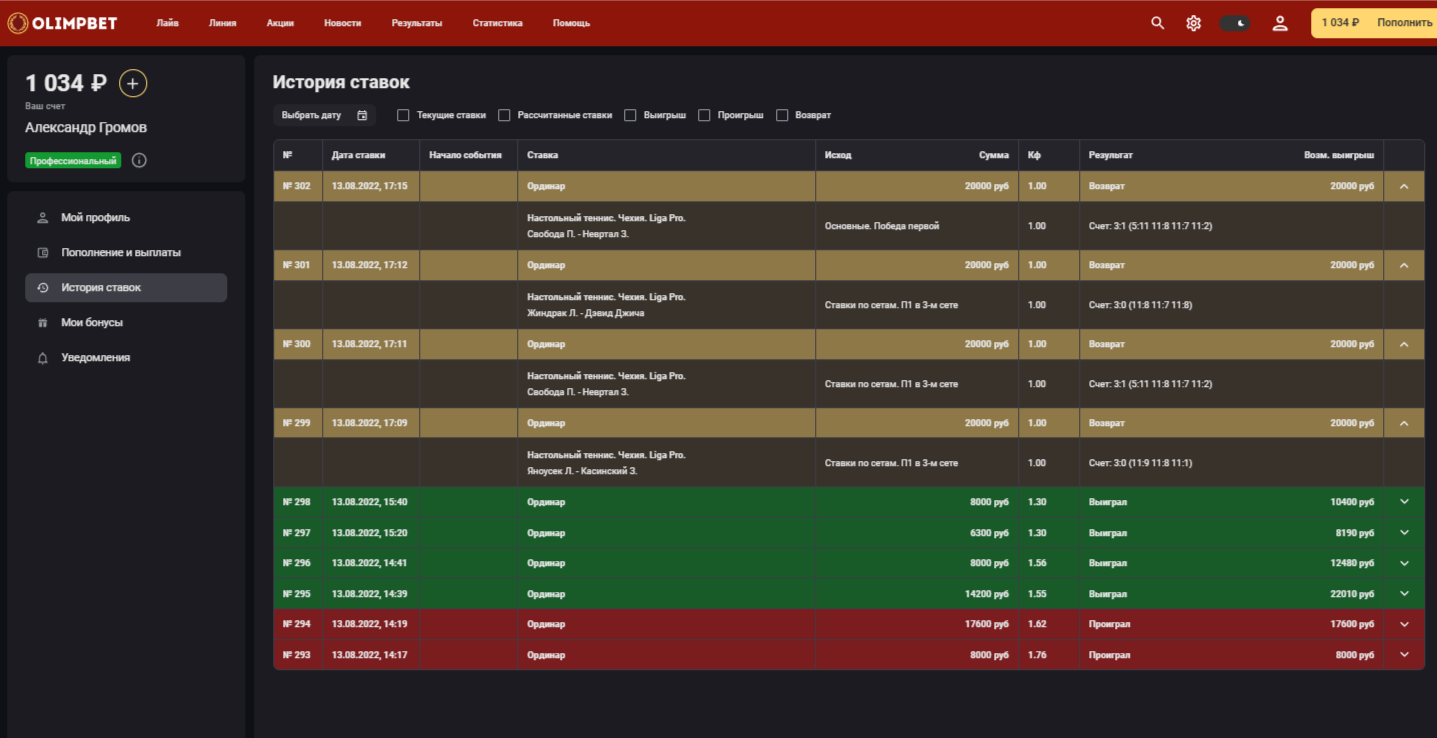Go to Результаты in top navigation
Screen dimensions: 1437x738
coord(417,23)
